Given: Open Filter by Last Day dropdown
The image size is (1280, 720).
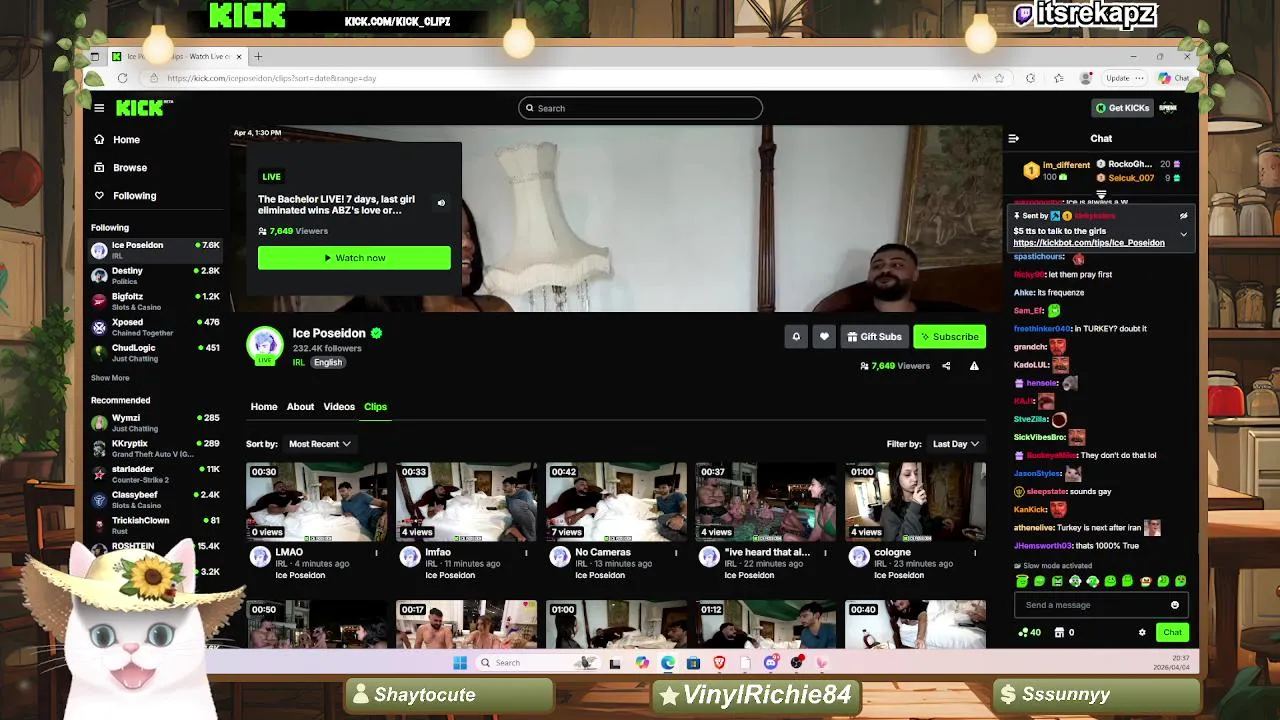Looking at the screenshot, I should [955, 444].
